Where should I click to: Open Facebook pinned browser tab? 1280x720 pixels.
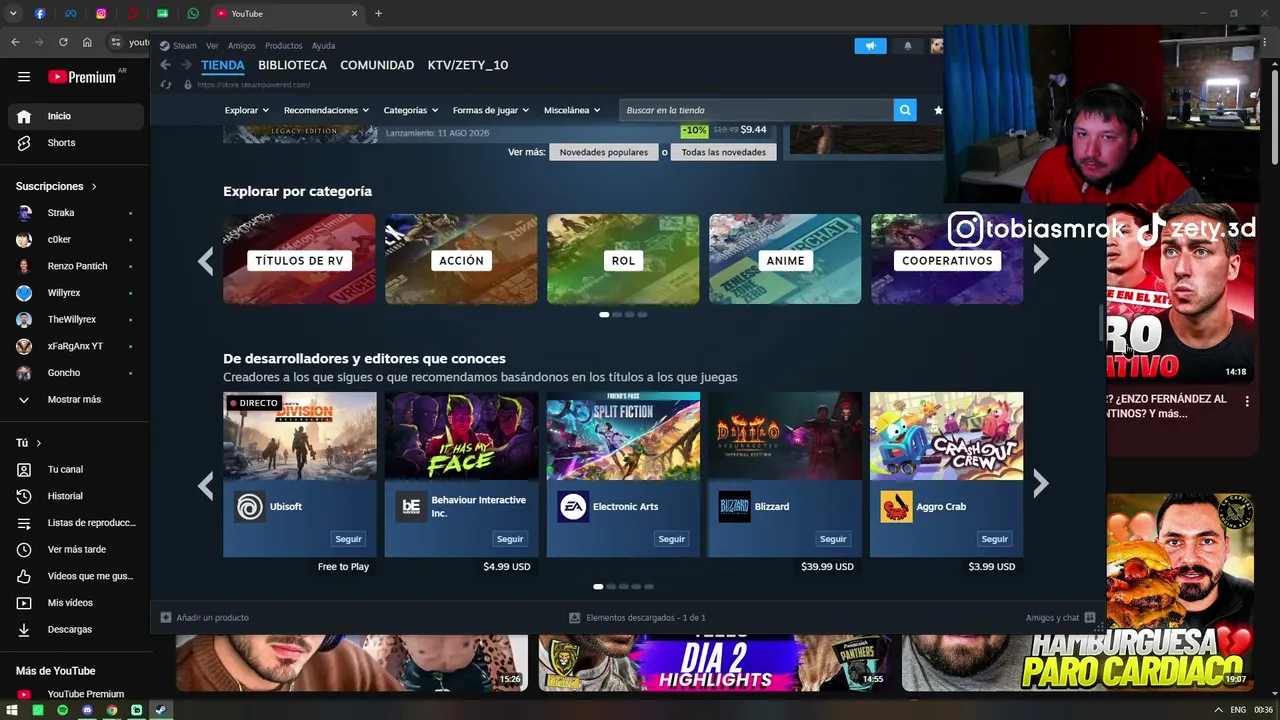(x=40, y=14)
